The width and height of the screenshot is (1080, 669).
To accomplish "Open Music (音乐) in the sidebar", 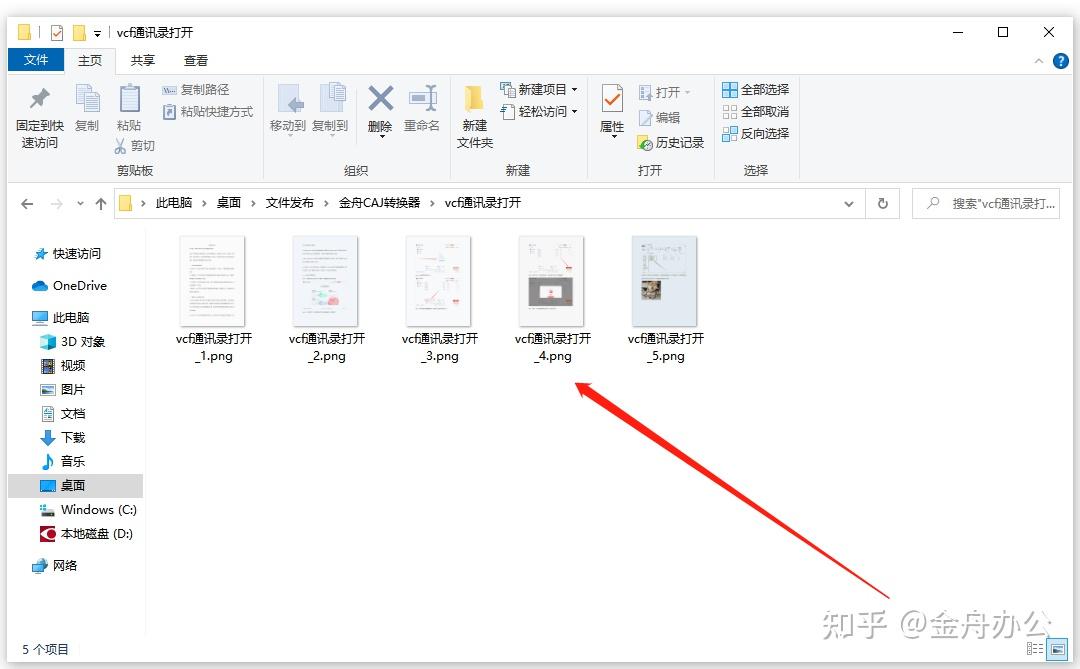I will coord(63,462).
